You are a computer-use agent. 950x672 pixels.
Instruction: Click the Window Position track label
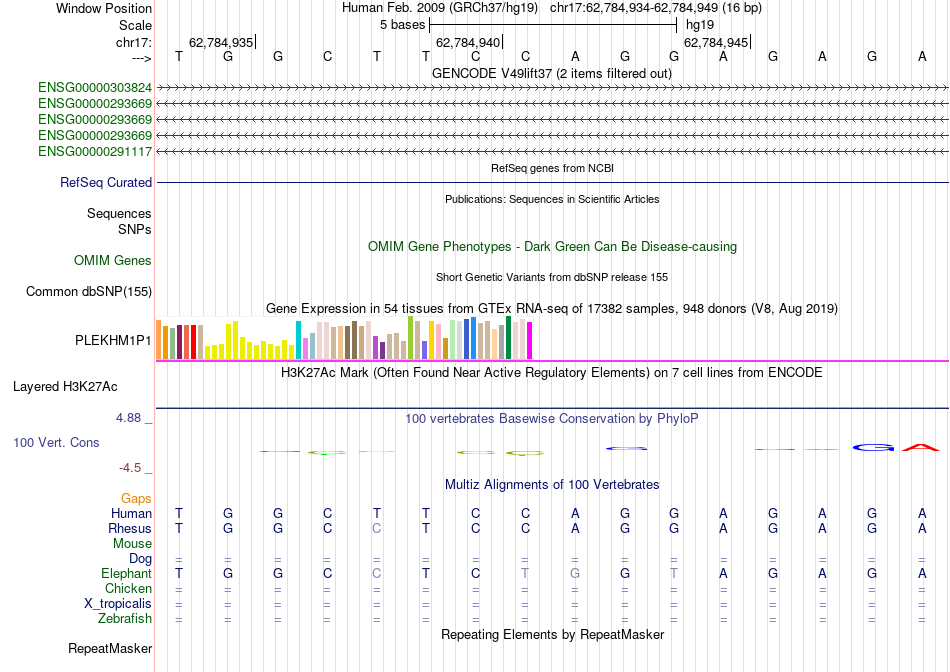coord(104,8)
